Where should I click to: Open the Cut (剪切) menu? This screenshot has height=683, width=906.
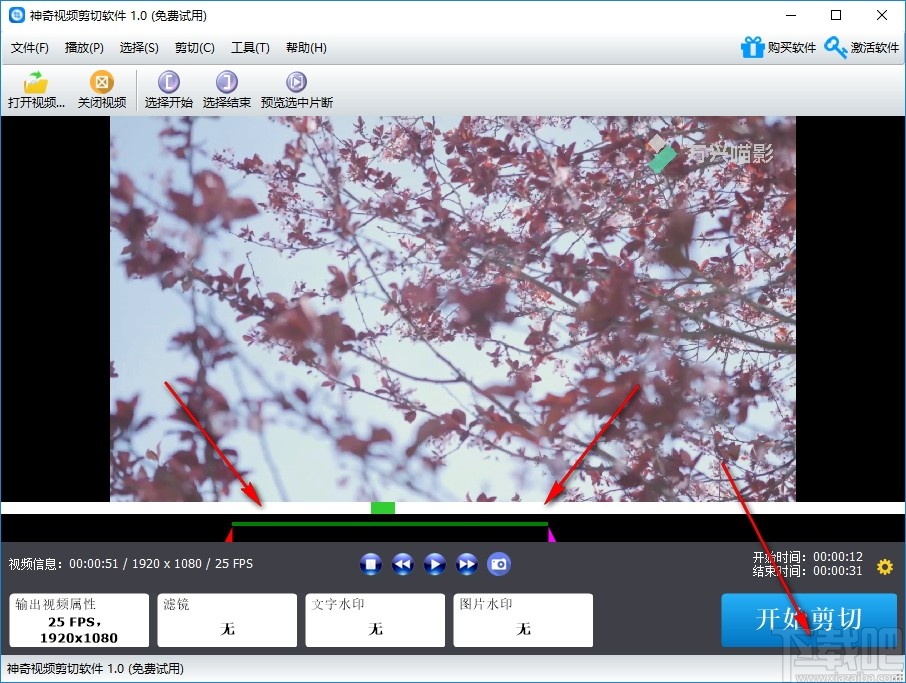pyautogui.click(x=195, y=48)
